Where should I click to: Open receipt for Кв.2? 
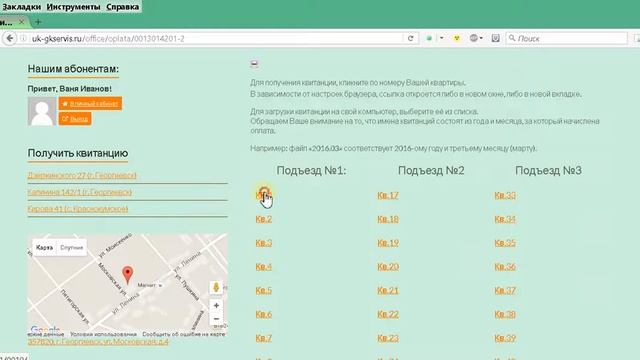click(x=264, y=219)
